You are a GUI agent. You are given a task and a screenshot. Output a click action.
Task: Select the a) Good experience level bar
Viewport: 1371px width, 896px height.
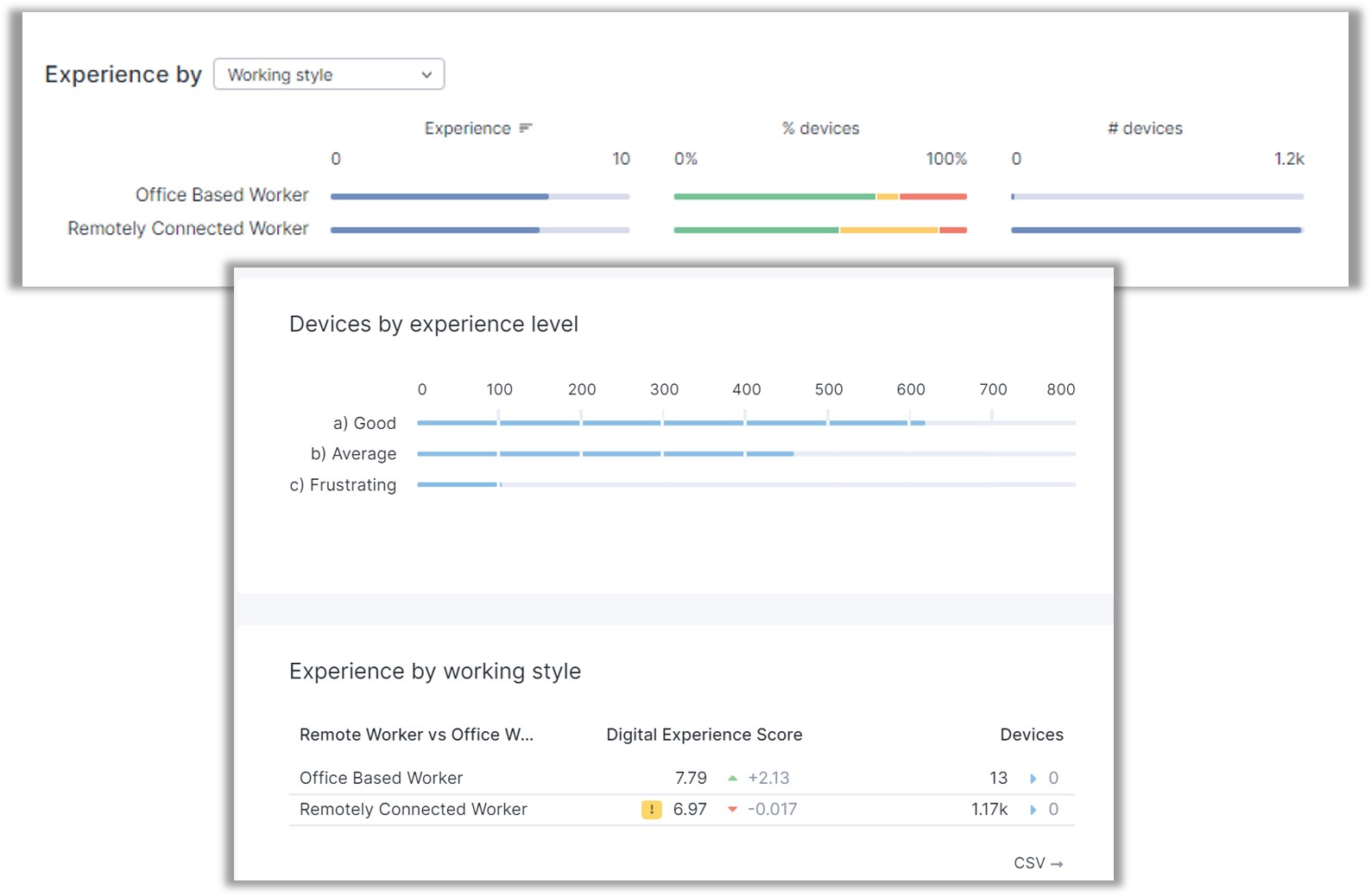click(x=670, y=423)
